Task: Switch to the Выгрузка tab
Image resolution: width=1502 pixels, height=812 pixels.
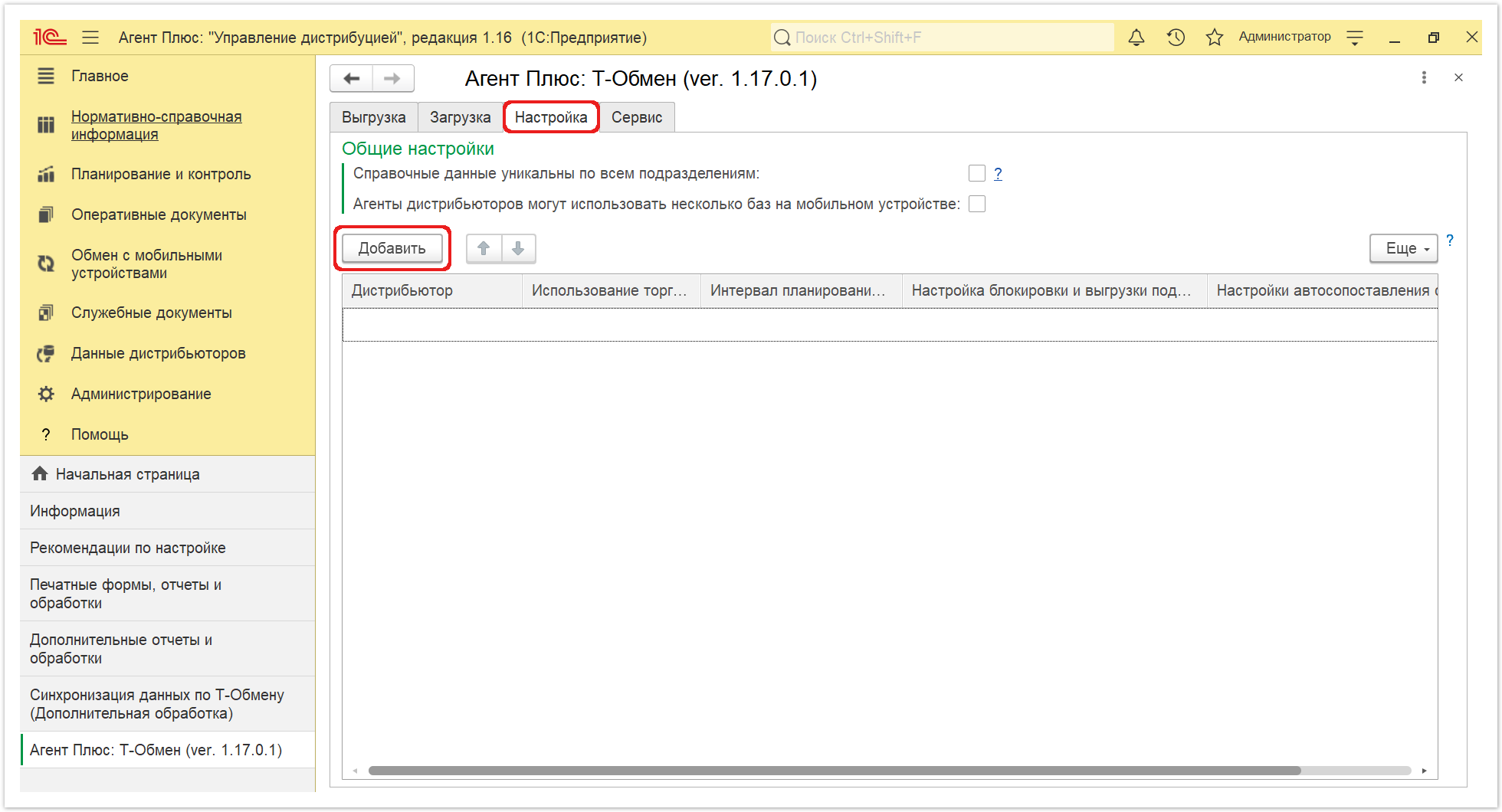Action: pyautogui.click(x=374, y=117)
